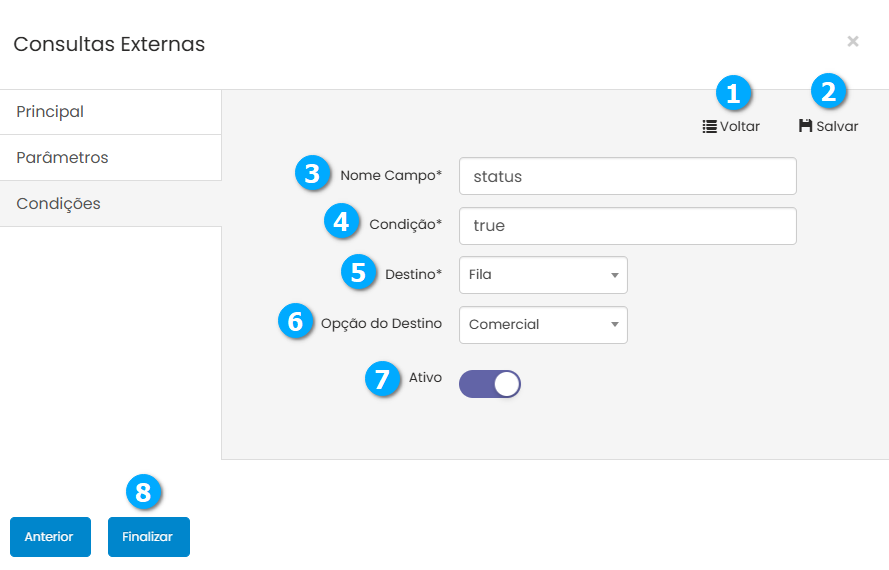889x570 pixels.
Task: Click the Finalizar button
Action: (148, 537)
